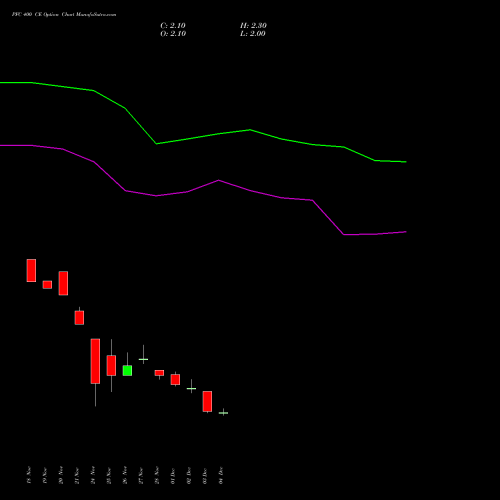Viewport: 500px width, 500px height.
Task: Click the "25 Nov" date label
Action: click(109, 475)
